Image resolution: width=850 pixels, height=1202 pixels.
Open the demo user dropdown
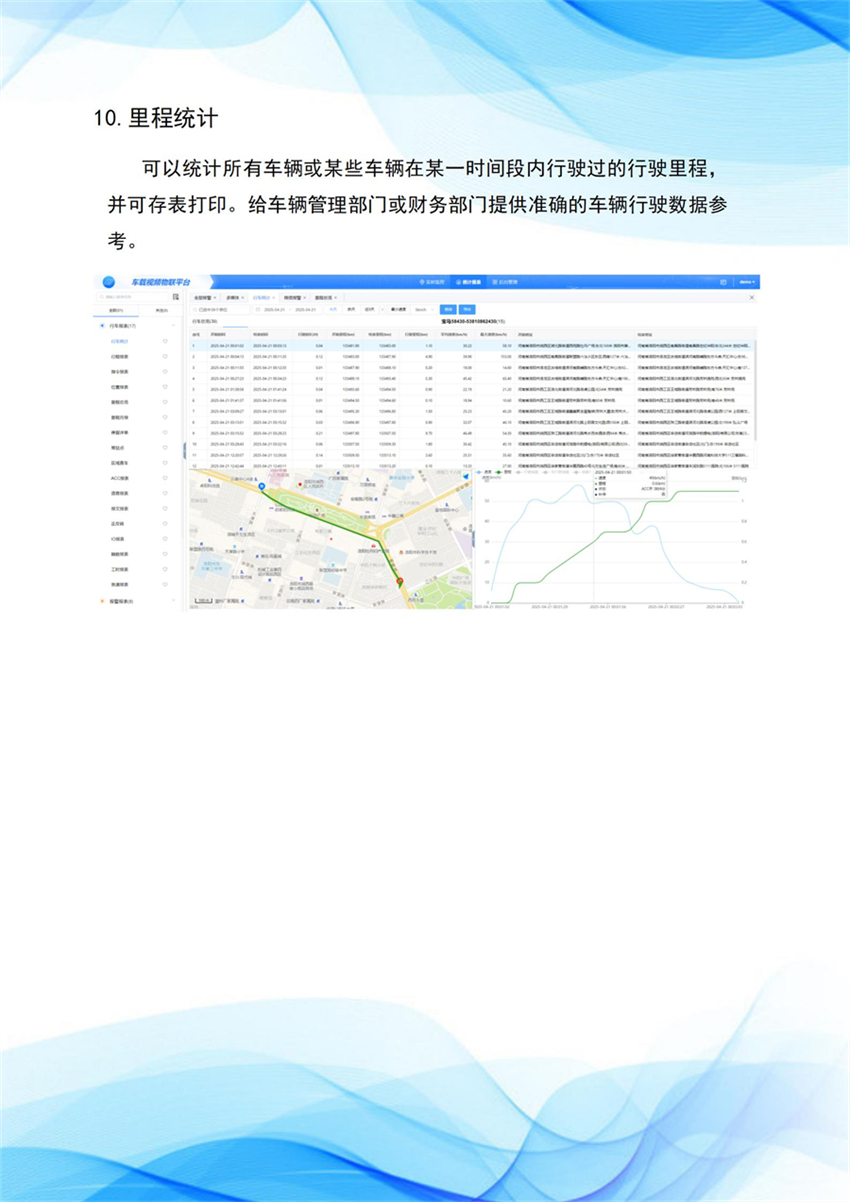click(746, 282)
